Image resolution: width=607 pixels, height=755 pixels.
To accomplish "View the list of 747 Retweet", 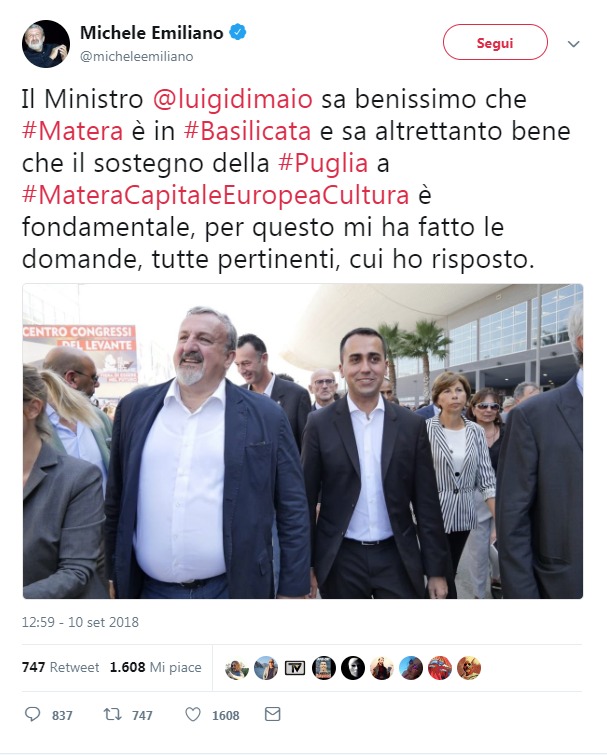I will [x=60, y=667].
